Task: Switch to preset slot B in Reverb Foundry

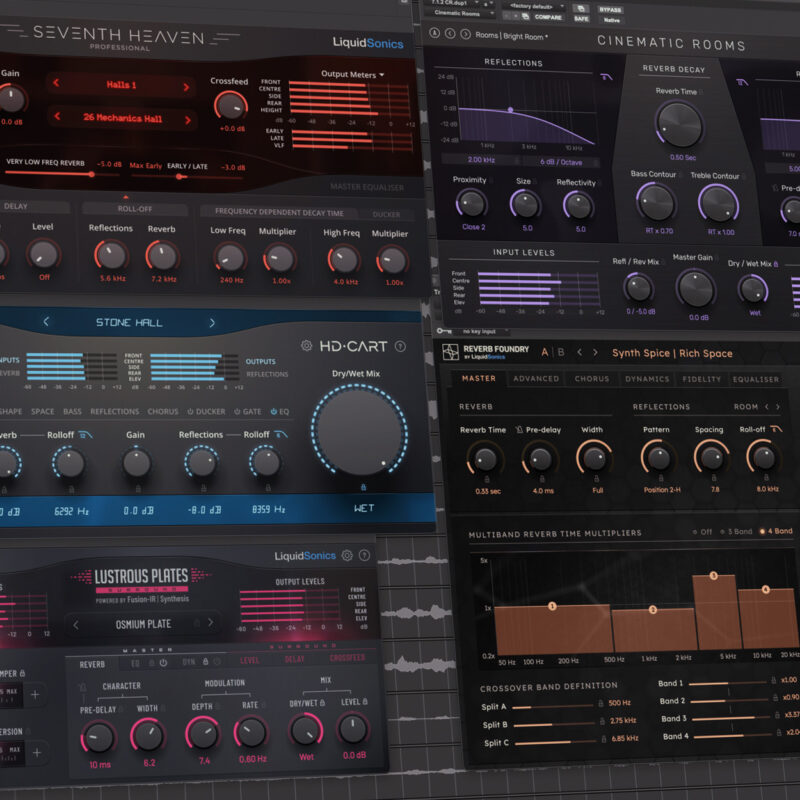Action: pyautogui.click(x=561, y=352)
